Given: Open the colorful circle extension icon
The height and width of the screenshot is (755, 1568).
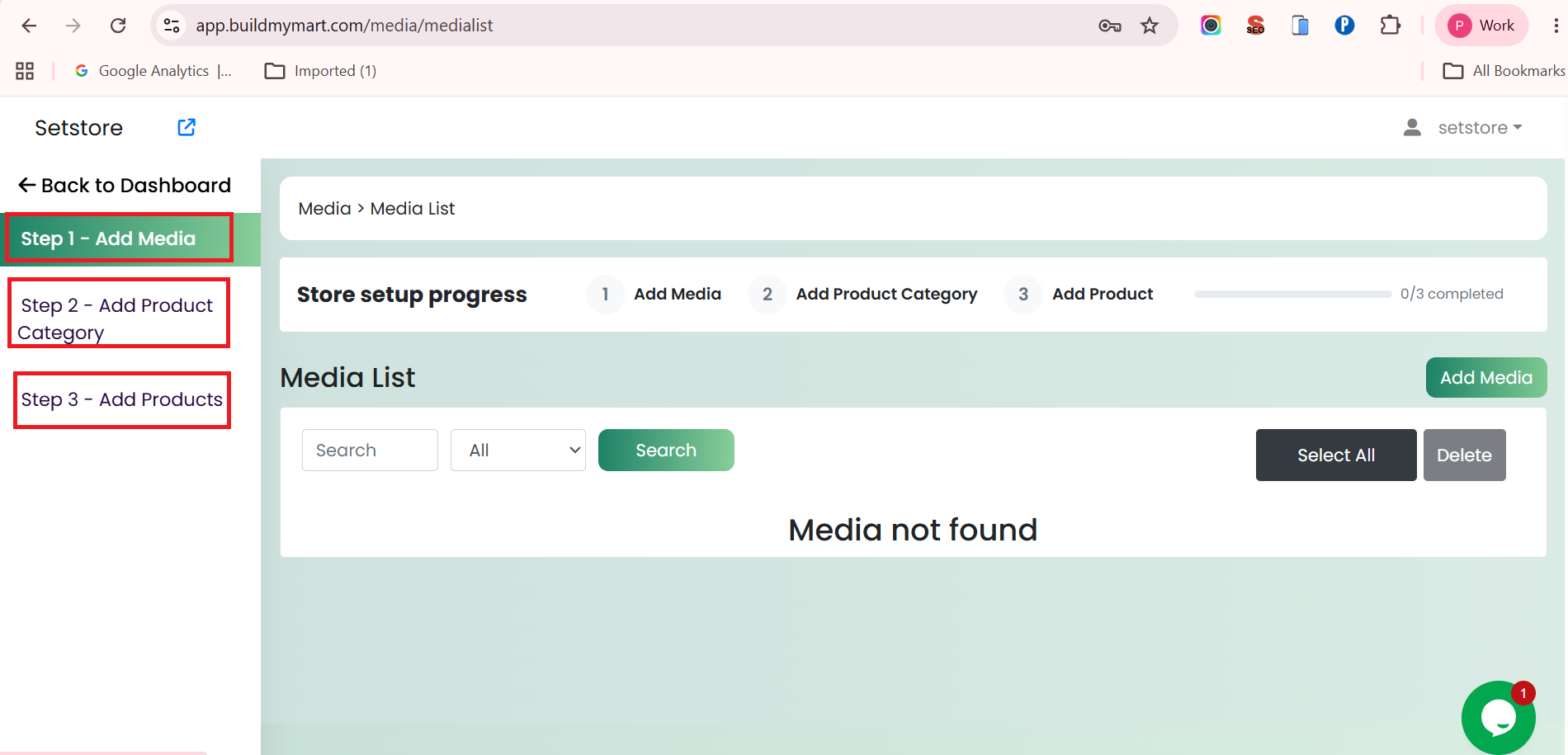Looking at the screenshot, I should click(x=1211, y=26).
